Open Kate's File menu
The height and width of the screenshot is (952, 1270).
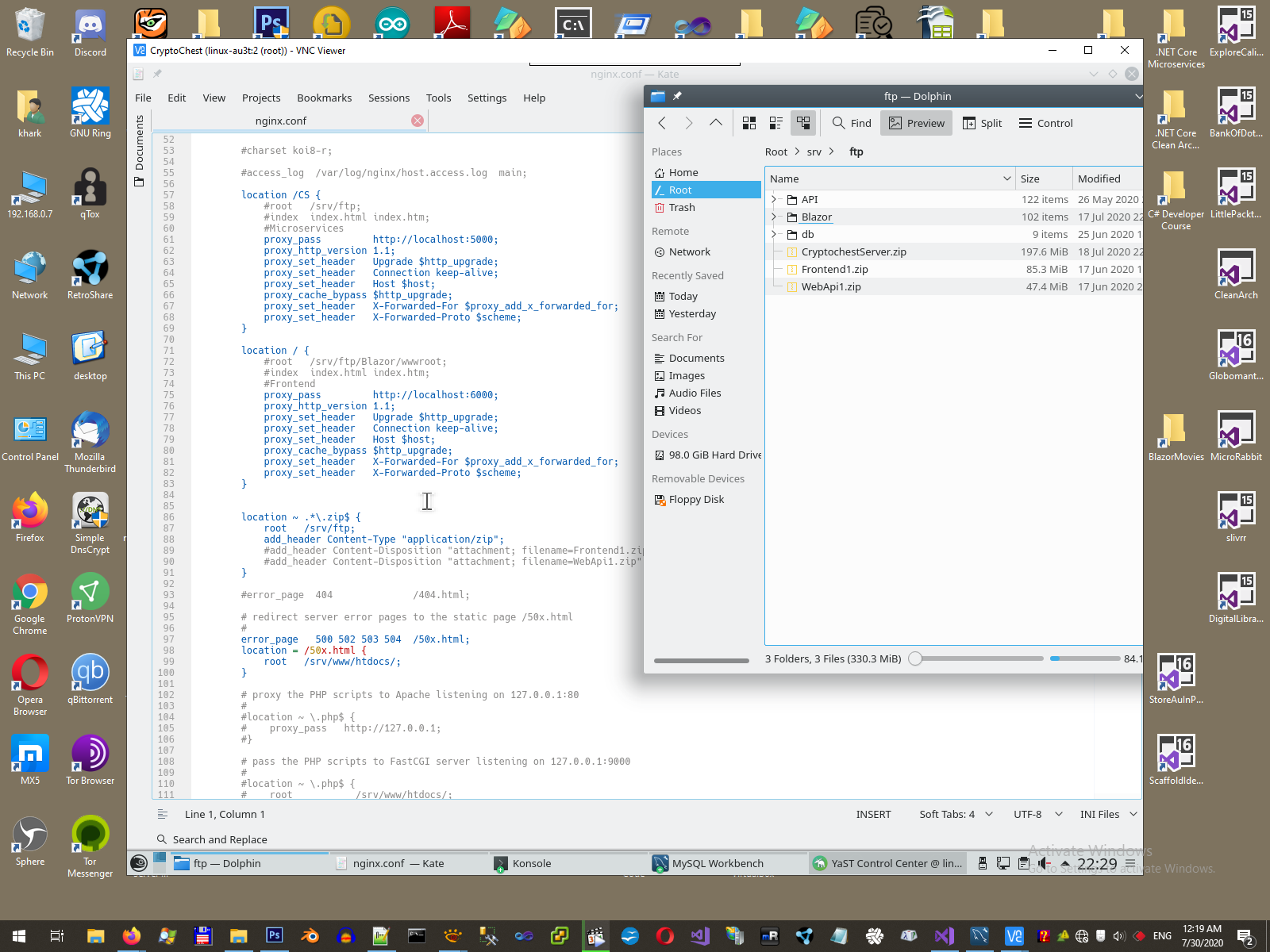(143, 98)
